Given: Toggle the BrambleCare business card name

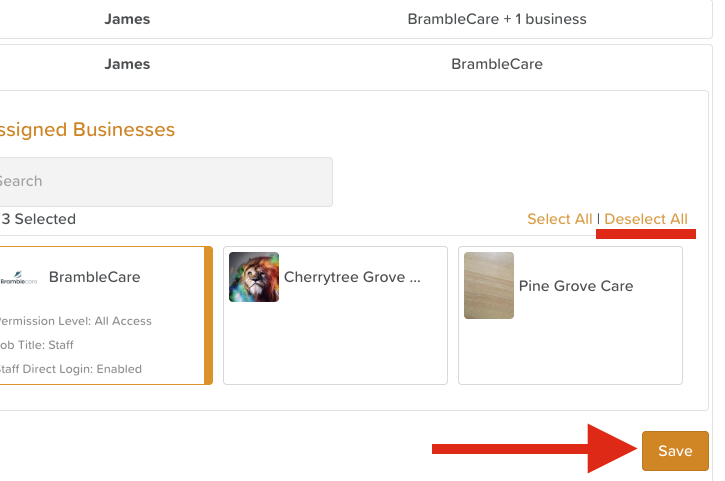Looking at the screenshot, I should pos(95,277).
